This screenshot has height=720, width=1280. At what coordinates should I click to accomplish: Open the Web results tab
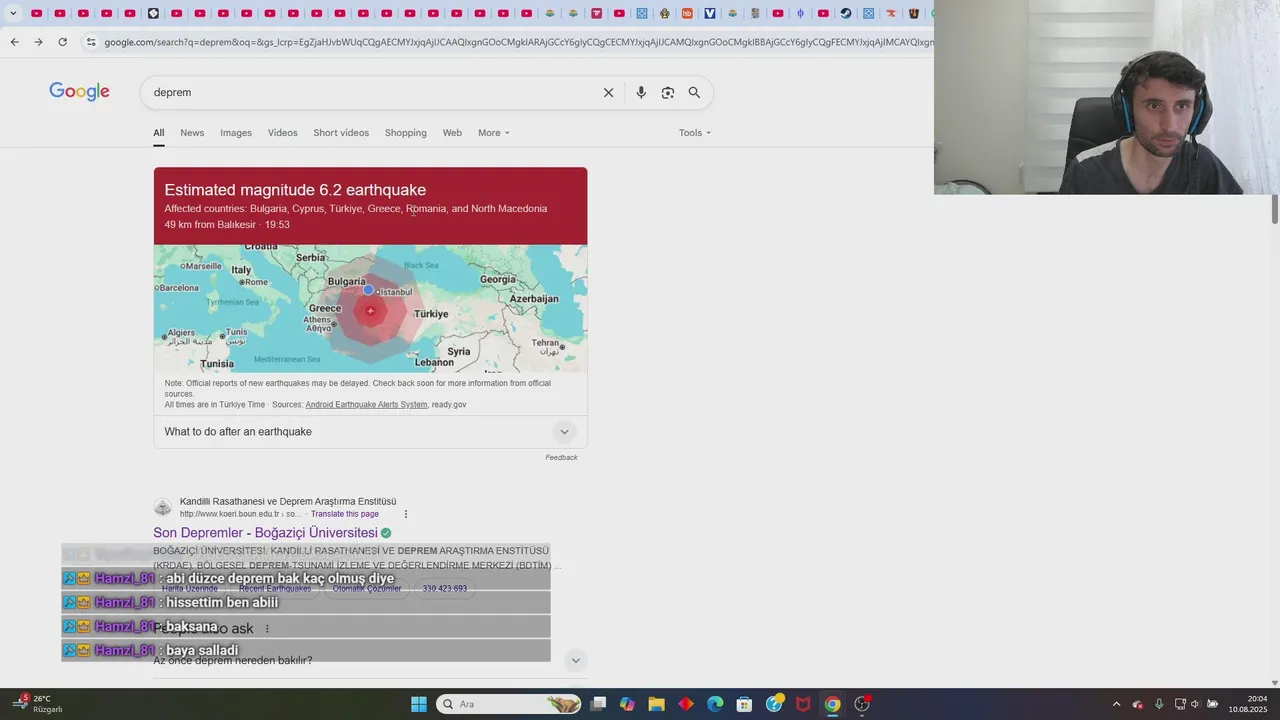click(452, 133)
